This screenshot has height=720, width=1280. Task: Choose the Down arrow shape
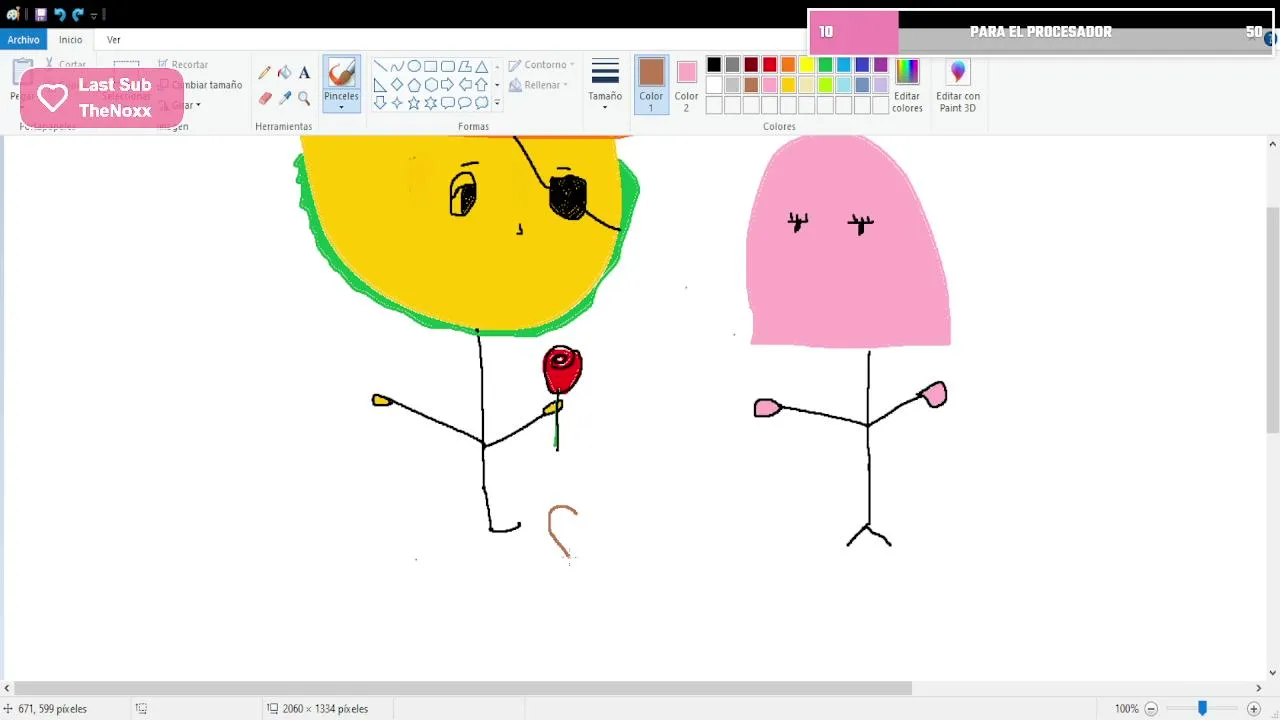point(380,103)
